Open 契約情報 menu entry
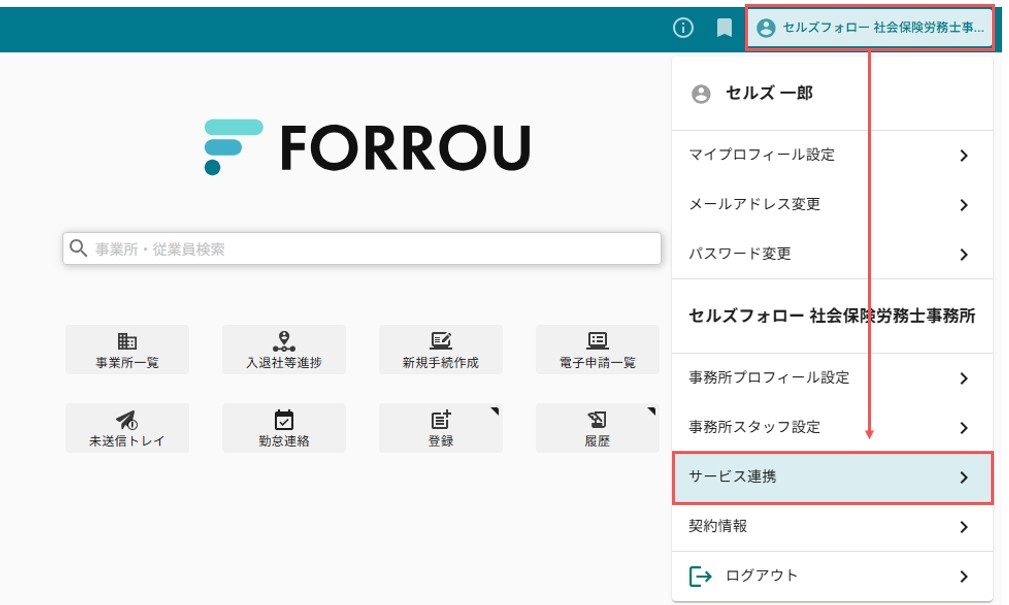This screenshot has width=1009, height=605. [832, 526]
